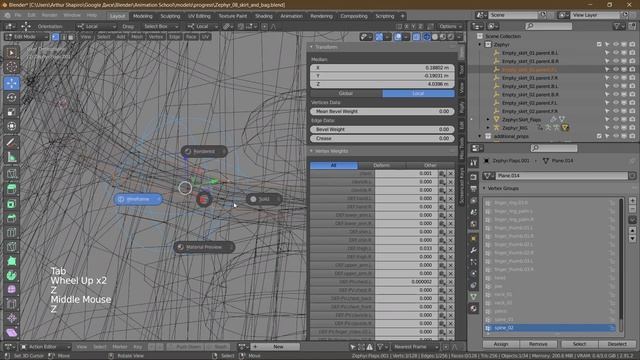
Task: Choose Rendered in the shading pie menu
Action: click(x=204, y=151)
